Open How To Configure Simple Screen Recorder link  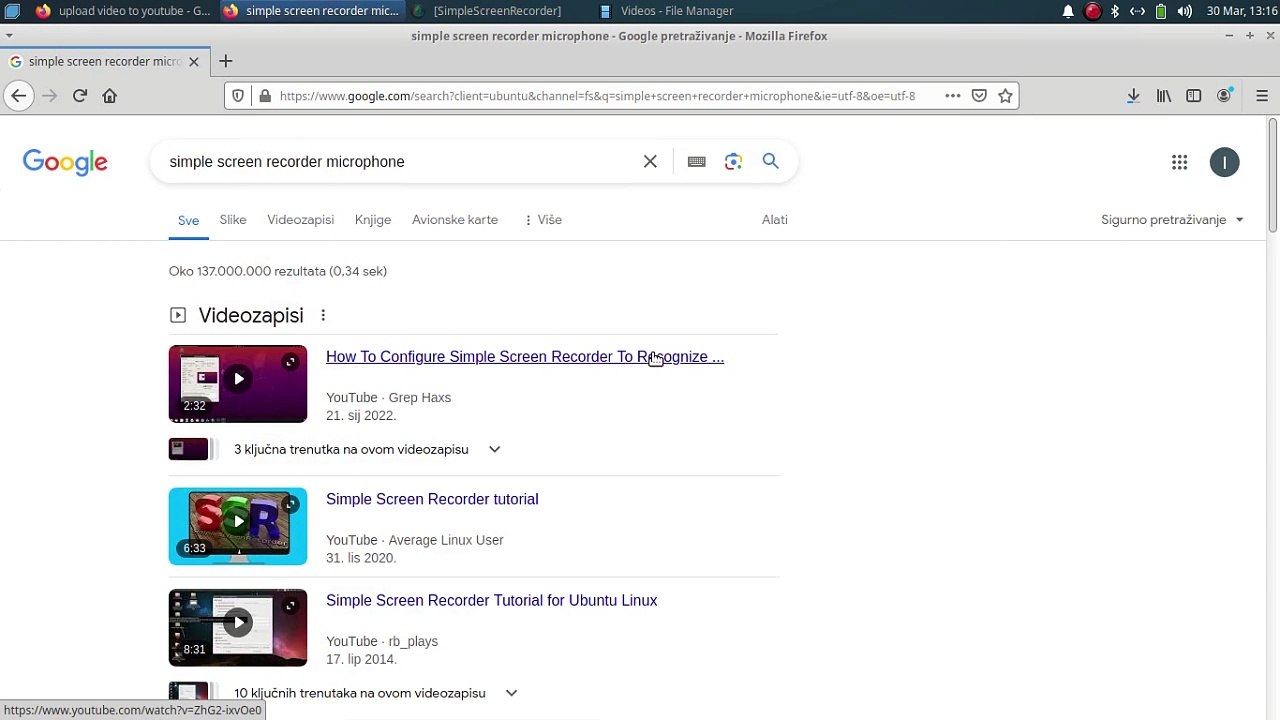[x=525, y=357]
